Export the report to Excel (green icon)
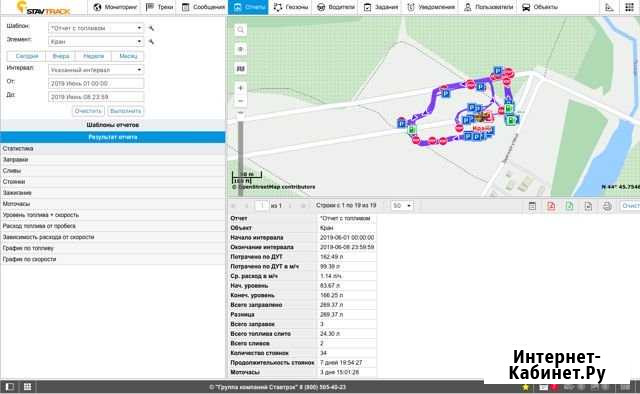Viewport: 640px width, 394px height. pos(569,206)
